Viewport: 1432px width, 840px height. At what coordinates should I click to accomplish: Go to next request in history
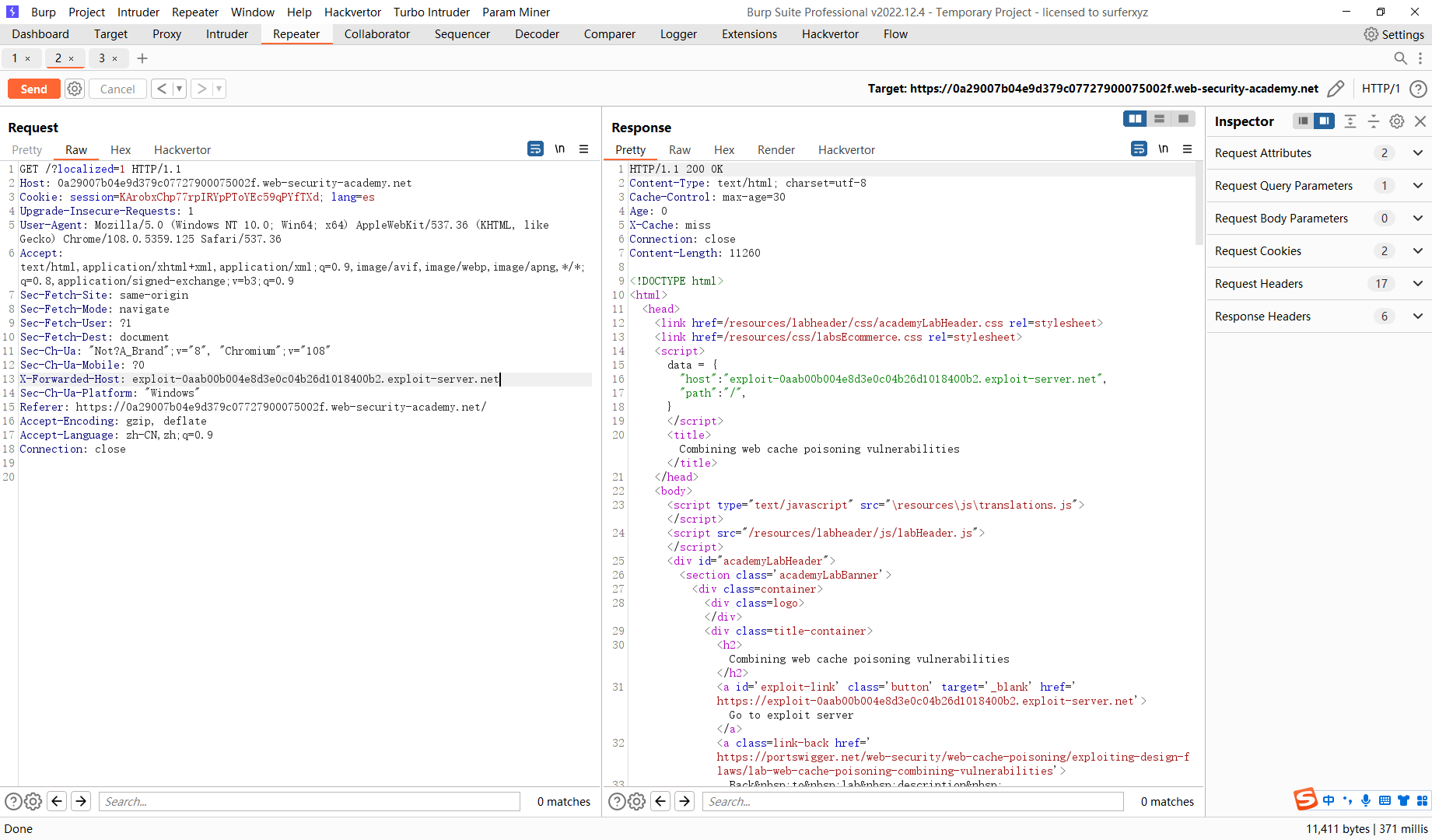click(201, 89)
